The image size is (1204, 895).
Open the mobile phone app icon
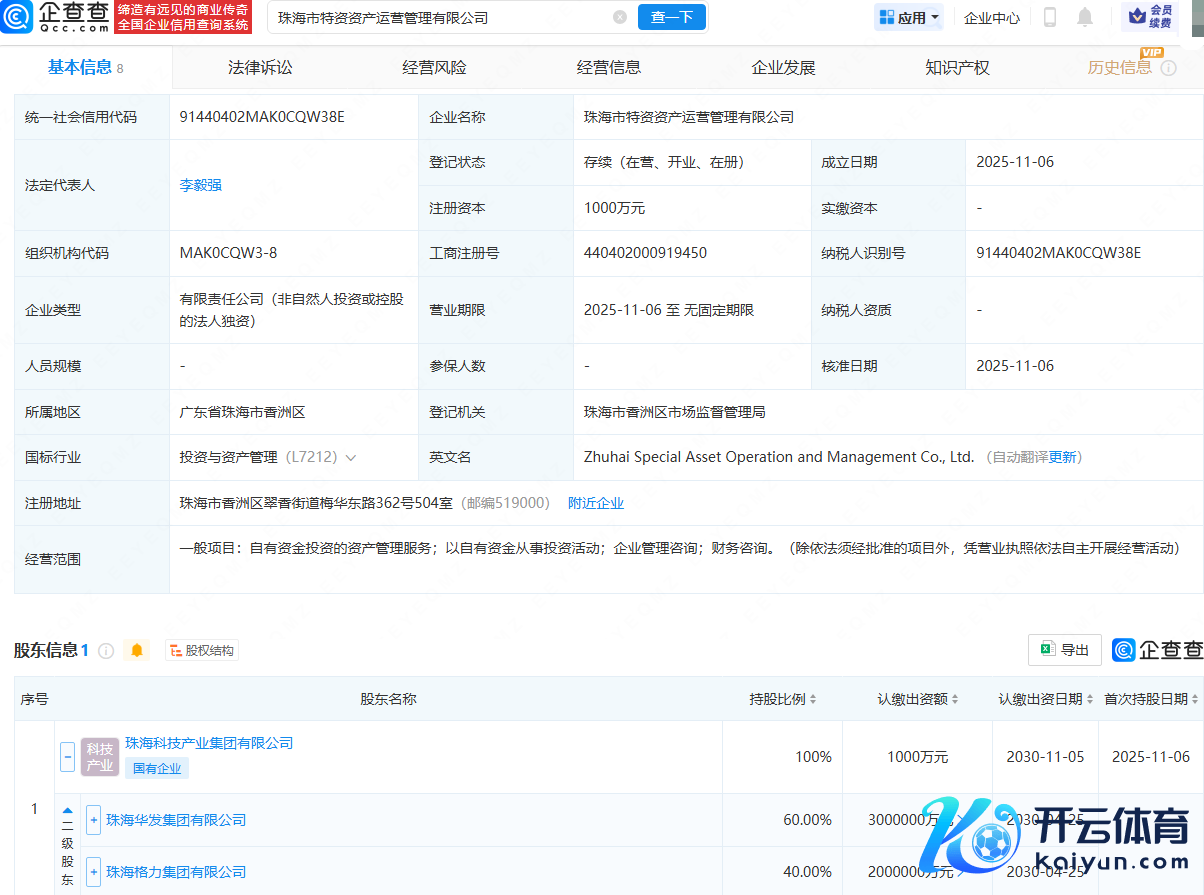tap(1050, 17)
